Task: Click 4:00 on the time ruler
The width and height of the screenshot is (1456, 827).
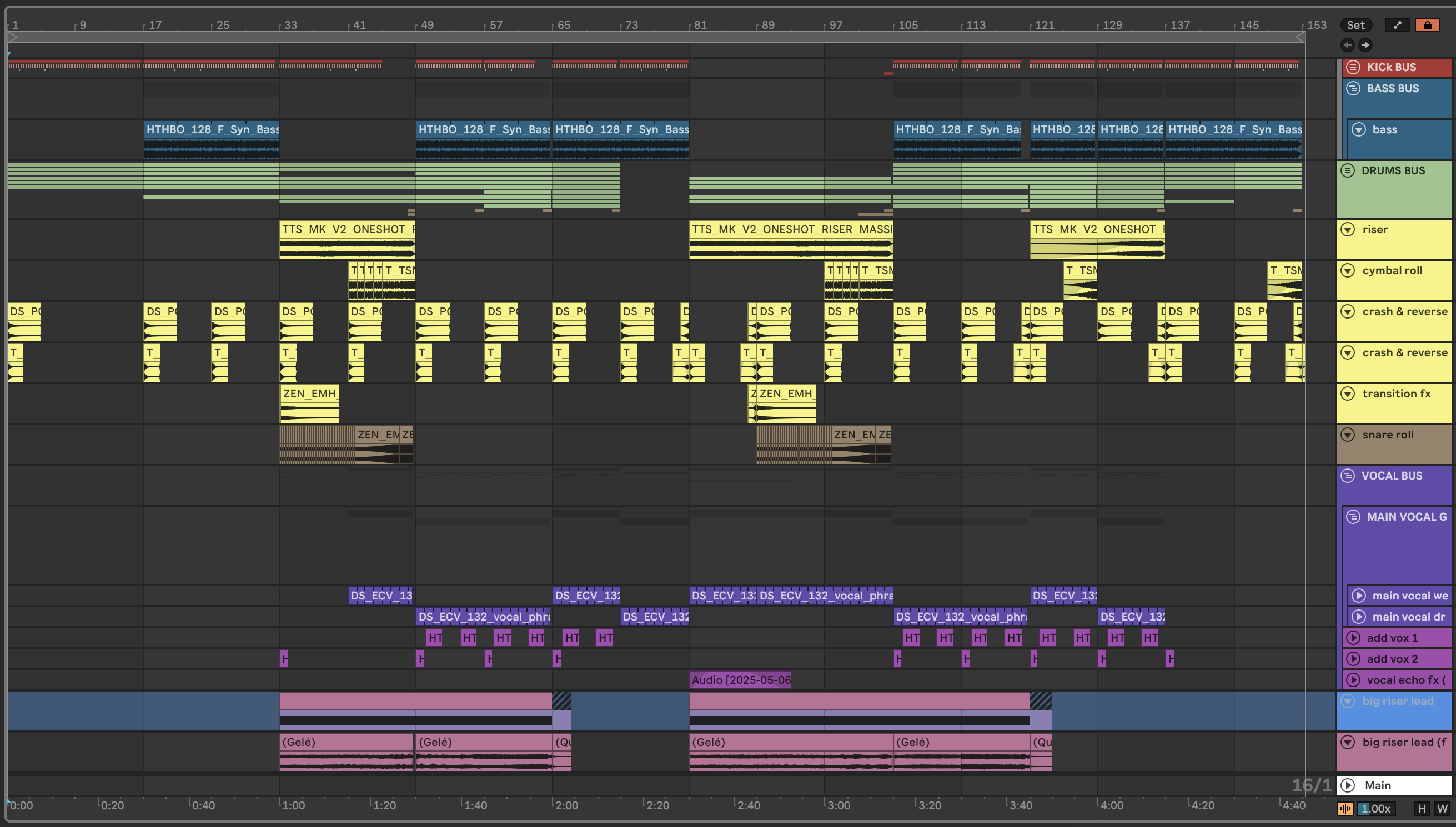Action: coord(1111,805)
